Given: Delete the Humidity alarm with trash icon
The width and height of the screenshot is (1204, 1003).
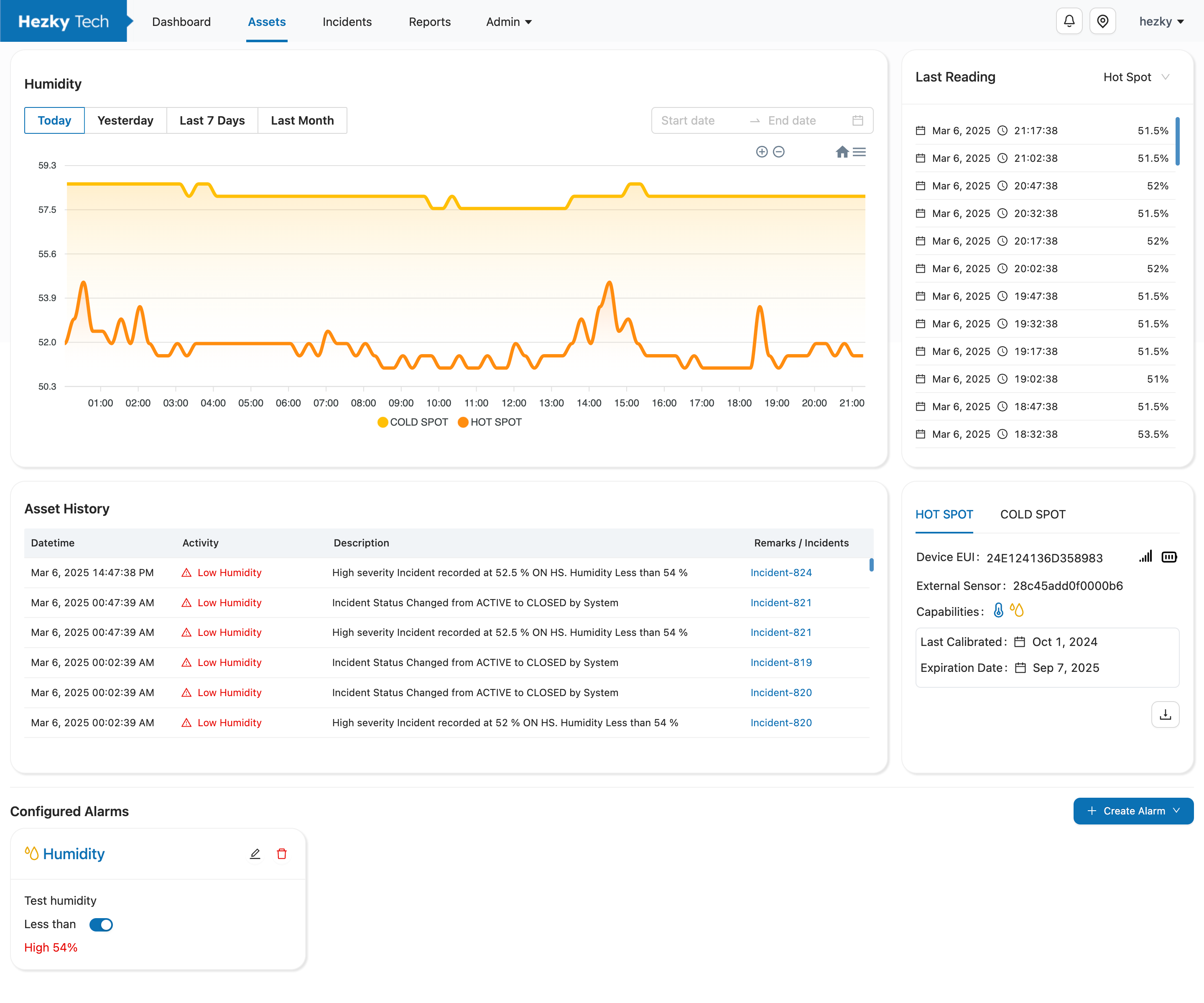Looking at the screenshot, I should (x=281, y=854).
